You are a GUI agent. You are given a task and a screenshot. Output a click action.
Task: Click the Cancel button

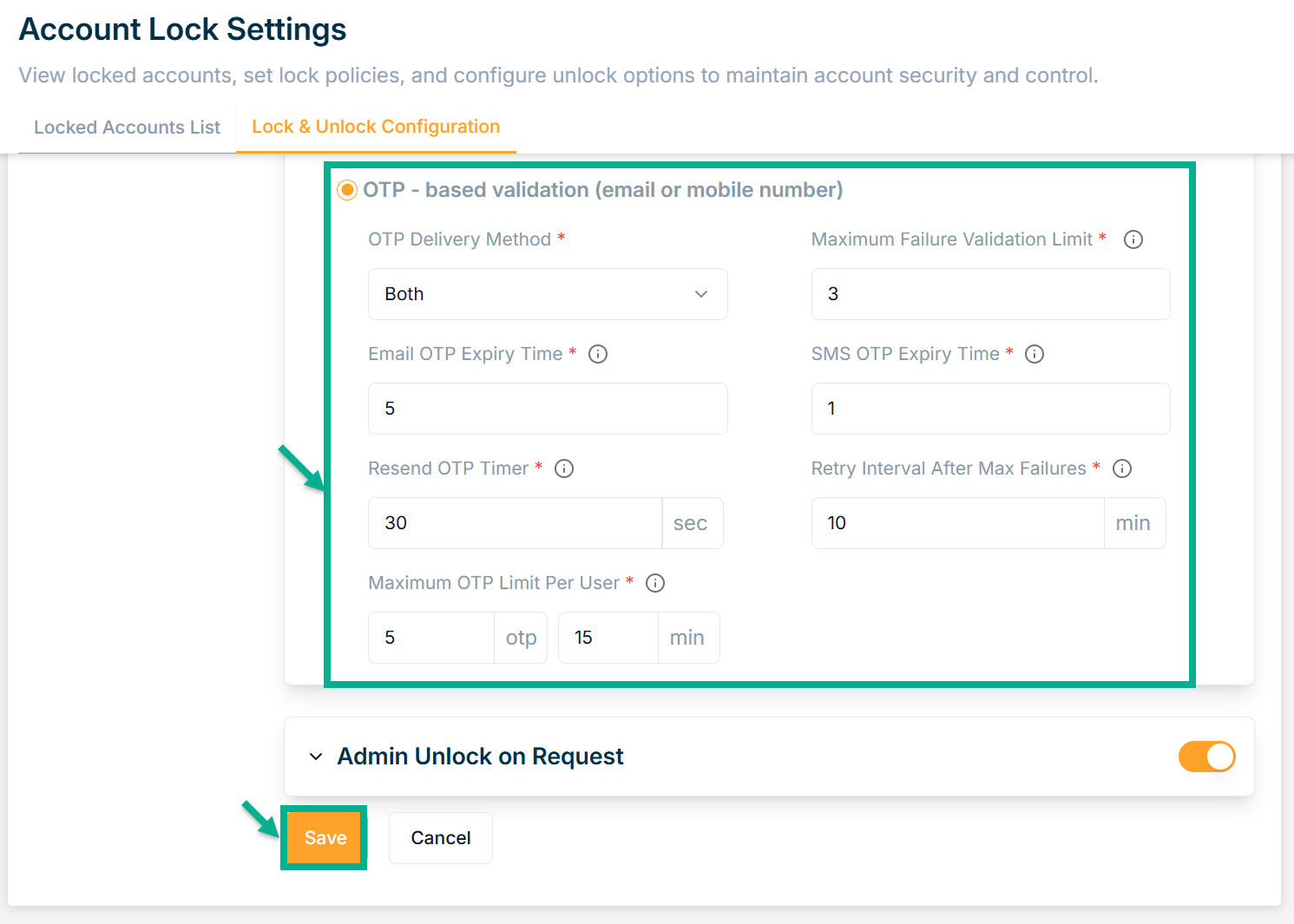click(441, 838)
